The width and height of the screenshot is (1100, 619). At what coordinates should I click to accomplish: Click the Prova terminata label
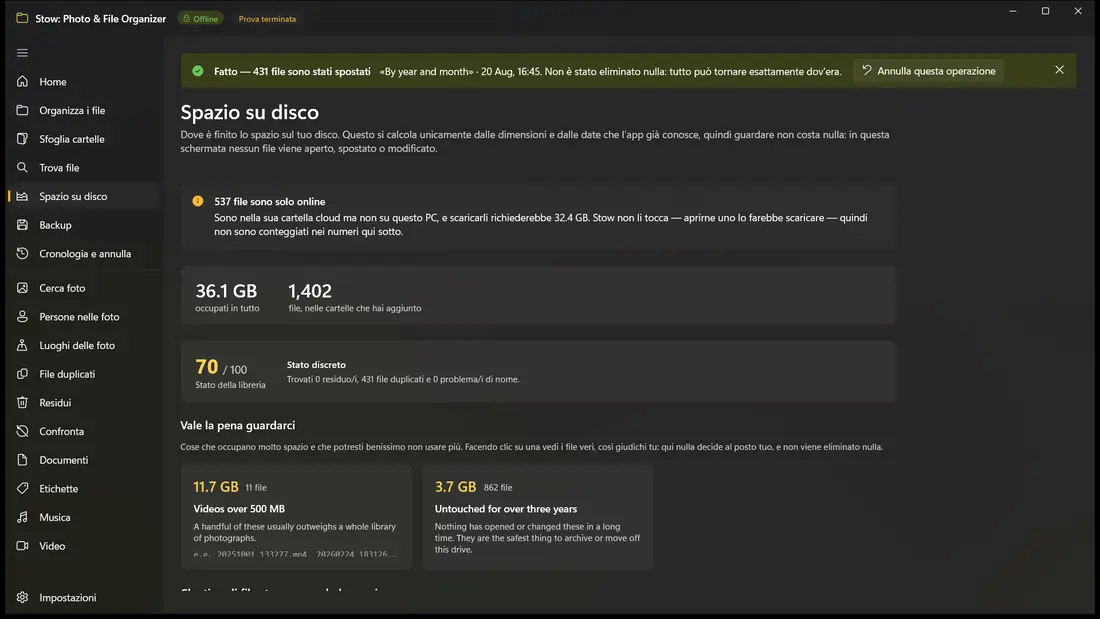click(x=267, y=19)
